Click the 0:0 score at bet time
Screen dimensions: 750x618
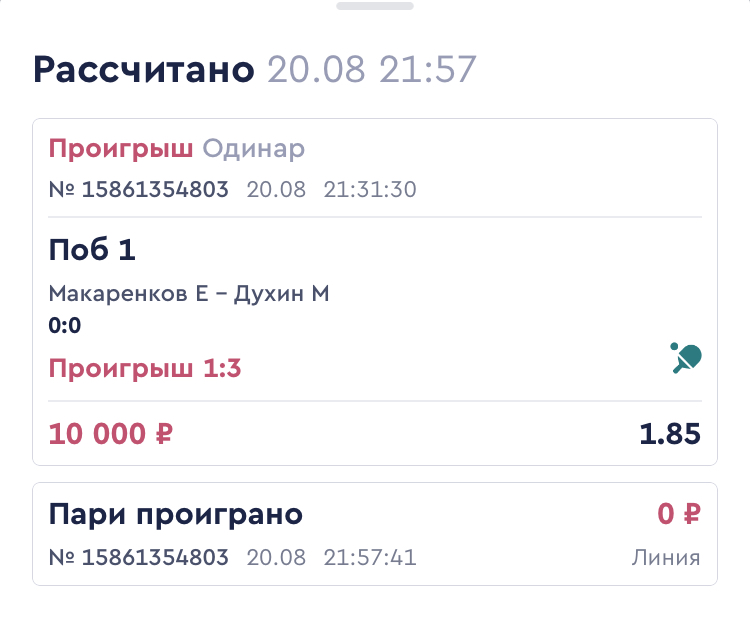pyautogui.click(x=65, y=326)
